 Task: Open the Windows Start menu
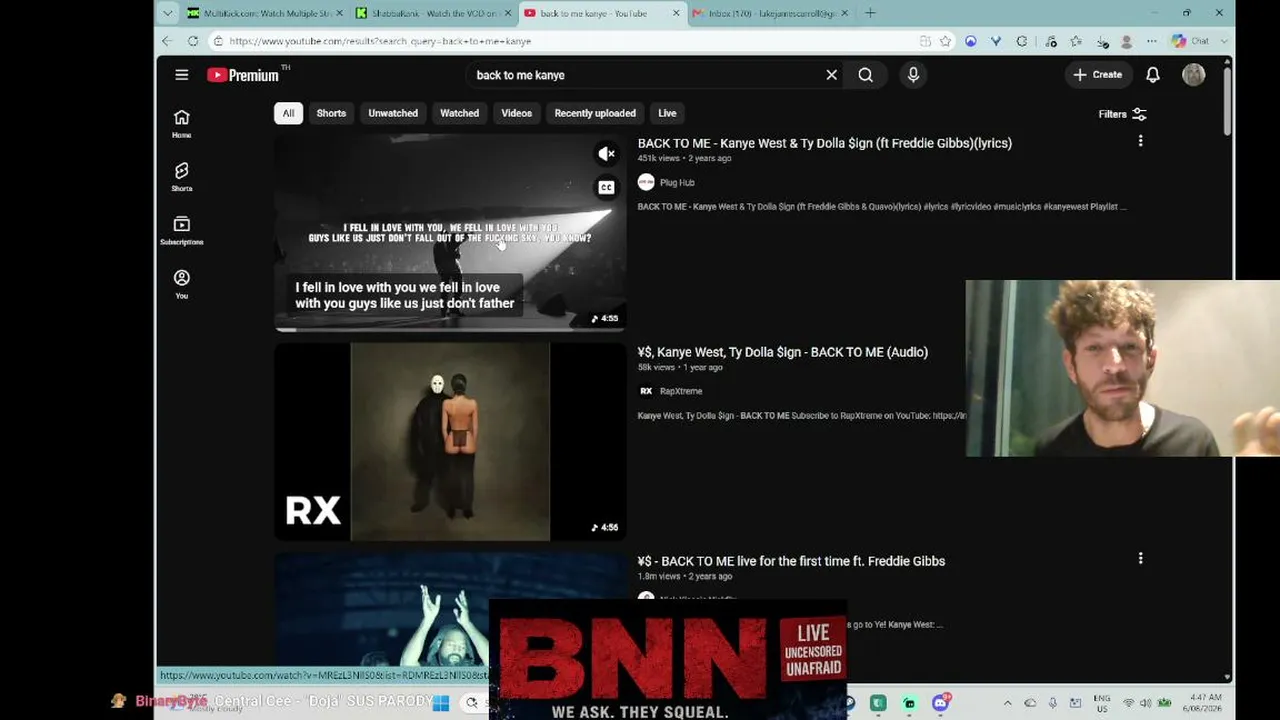(x=441, y=703)
